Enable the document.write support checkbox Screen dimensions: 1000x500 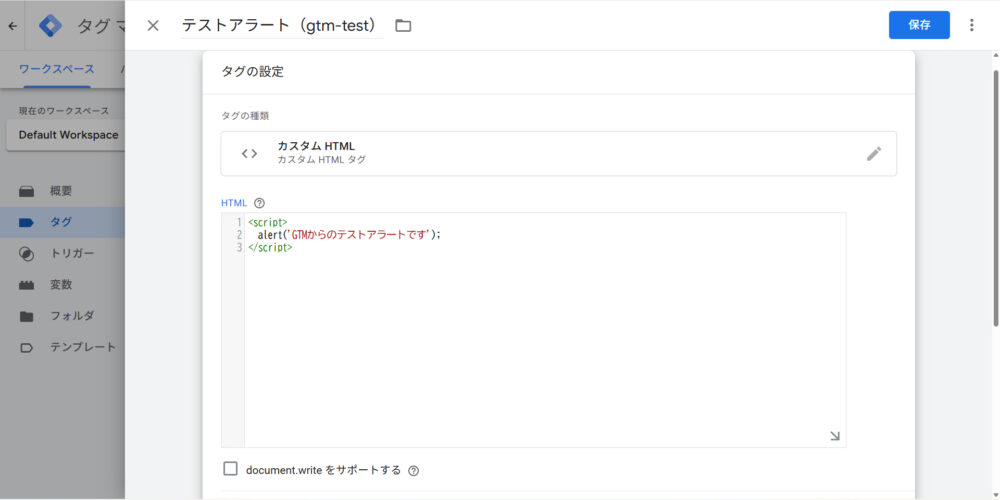tap(231, 469)
